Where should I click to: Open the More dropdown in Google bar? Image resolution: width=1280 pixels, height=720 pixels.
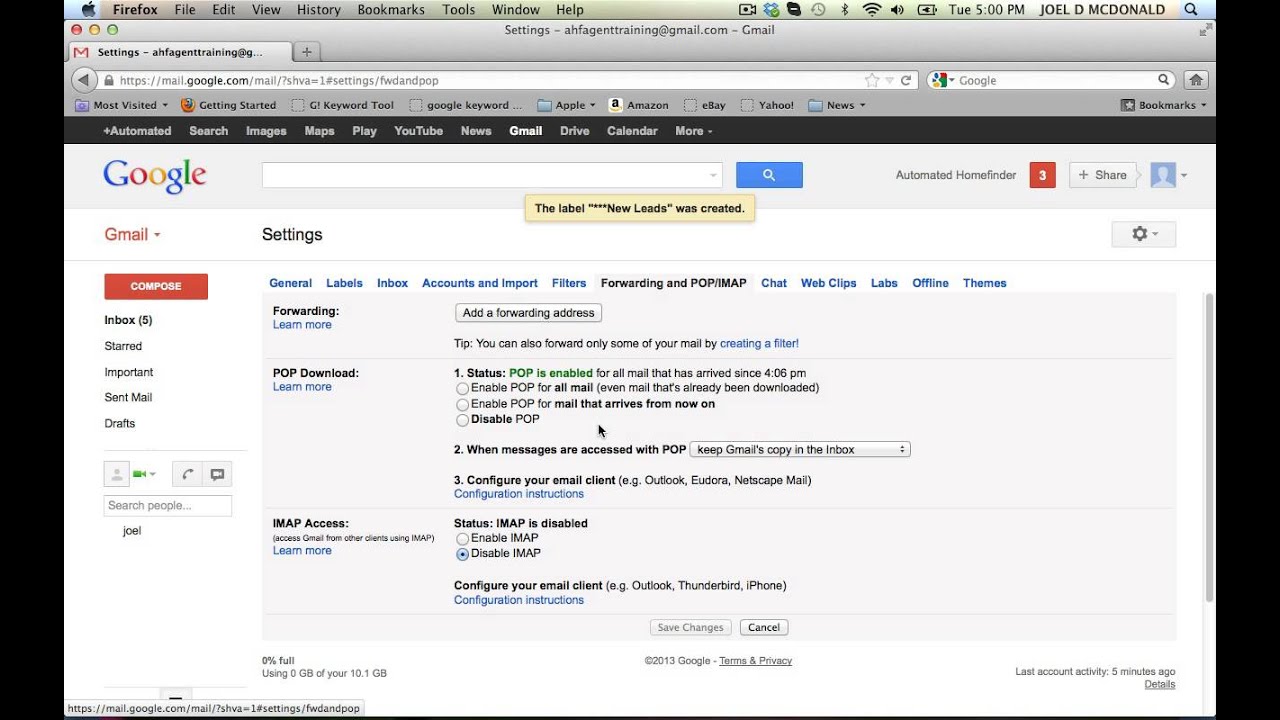693,131
